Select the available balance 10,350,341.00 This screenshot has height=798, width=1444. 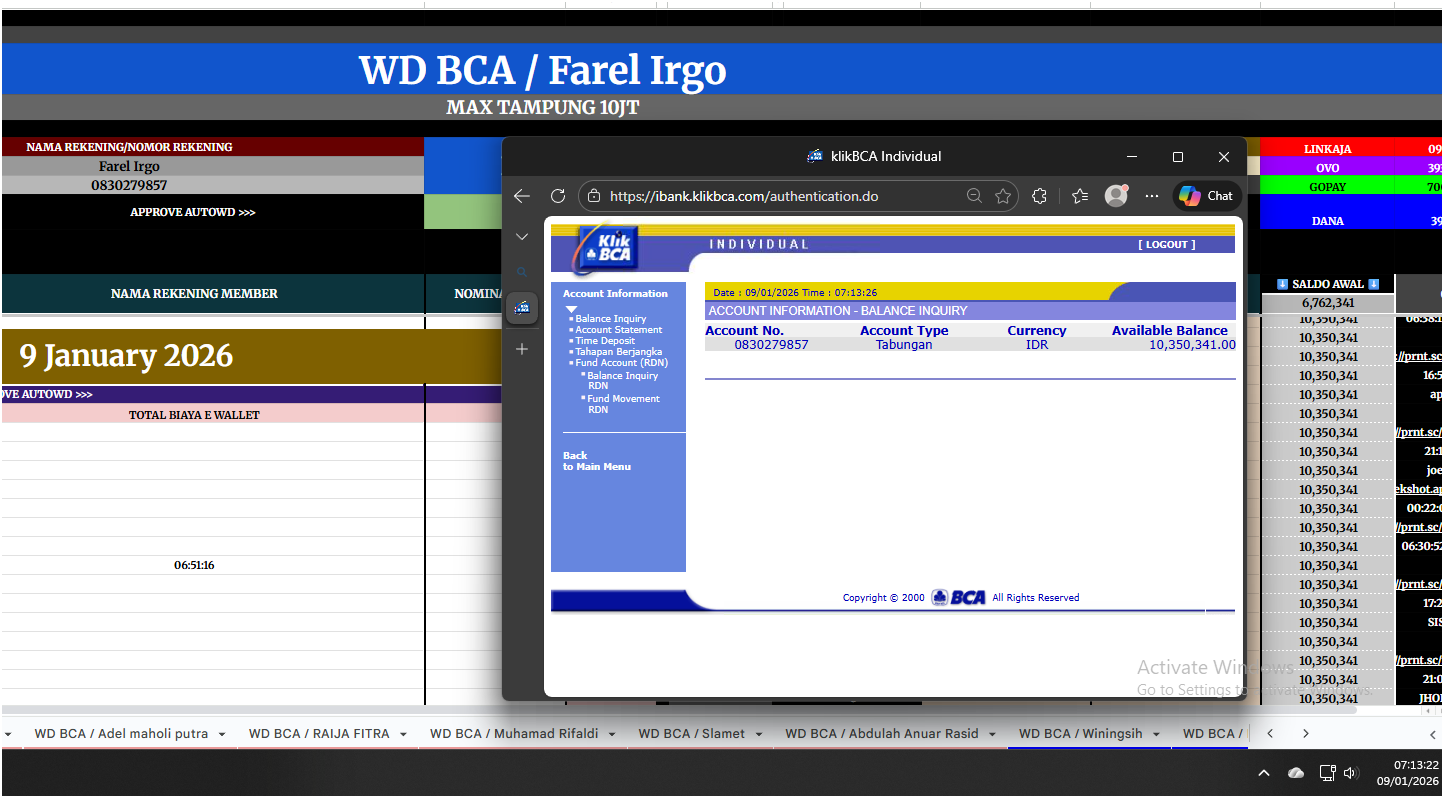(x=1192, y=345)
